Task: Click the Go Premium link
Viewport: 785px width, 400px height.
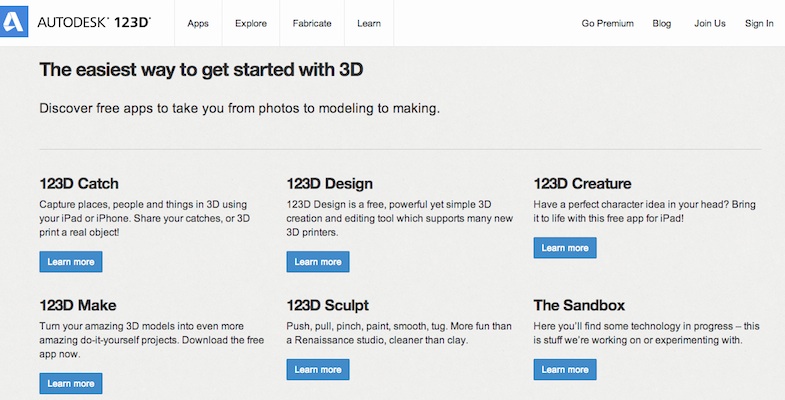Action: point(607,23)
